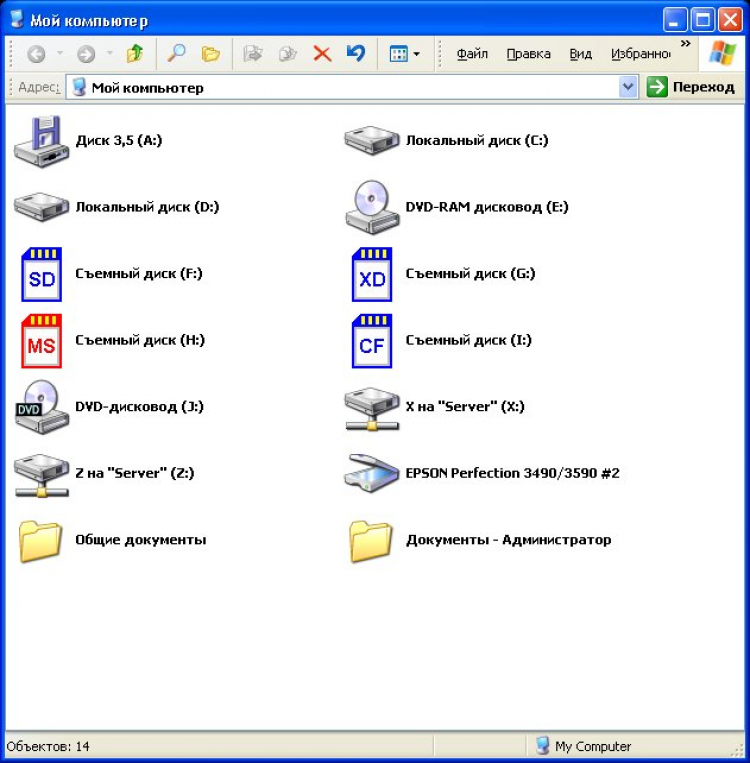Click the Windows flag logo

coord(722,54)
